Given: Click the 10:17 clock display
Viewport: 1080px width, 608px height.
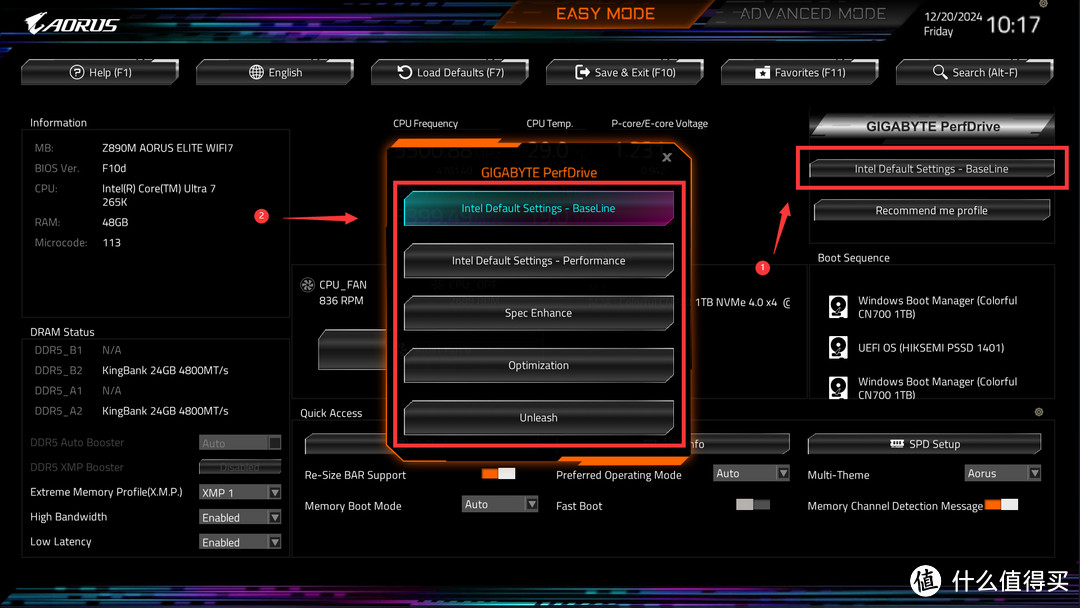Looking at the screenshot, I should pyautogui.click(x=1013, y=25).
